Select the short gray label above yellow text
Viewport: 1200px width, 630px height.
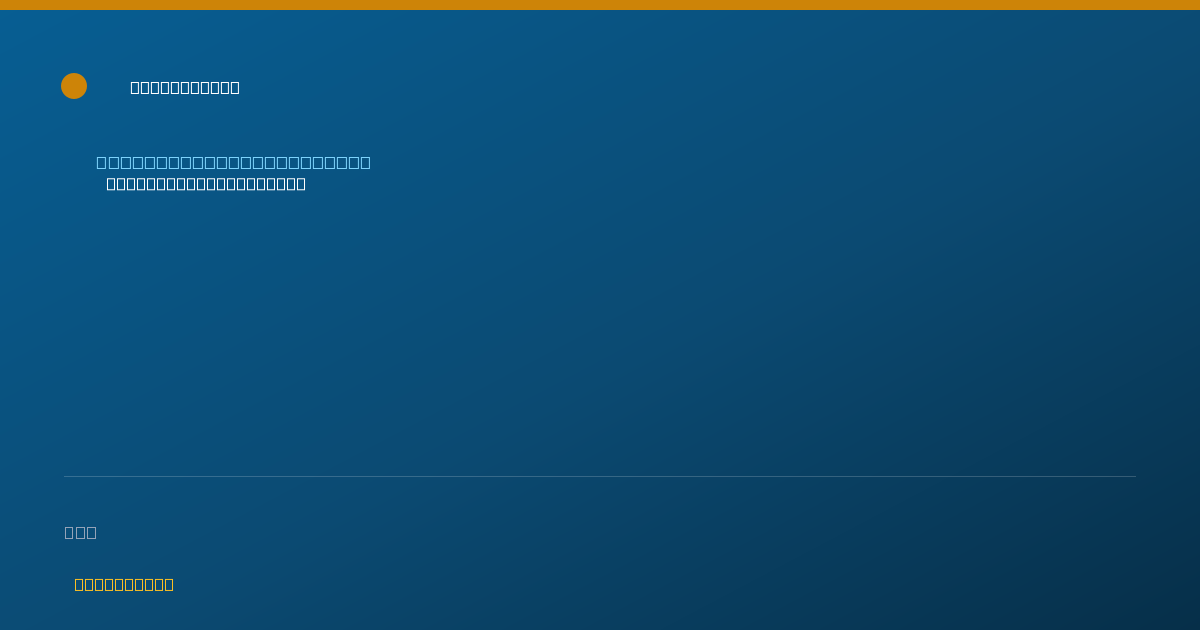(80, 532)
